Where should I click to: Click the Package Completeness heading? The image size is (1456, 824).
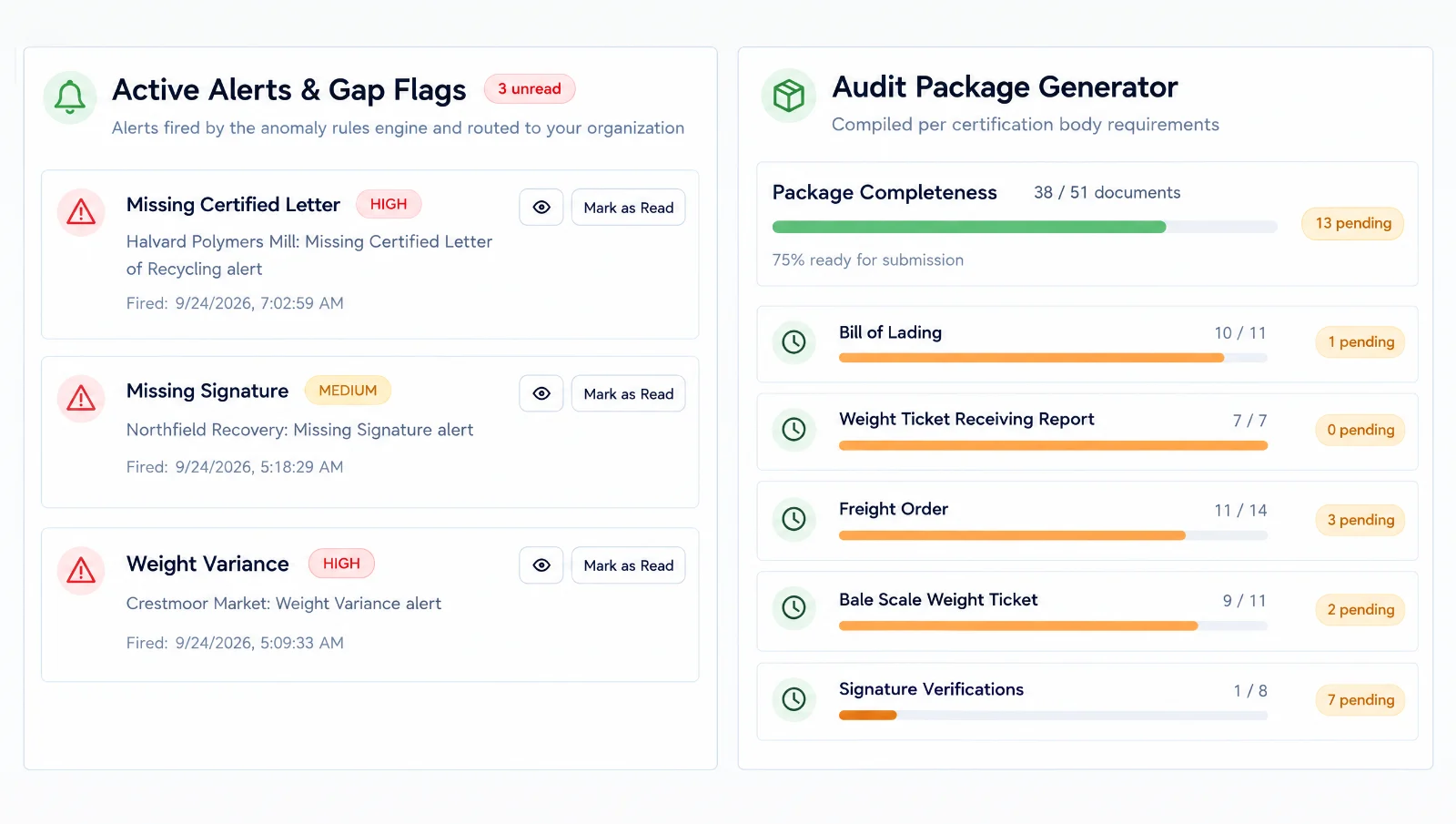885,192
